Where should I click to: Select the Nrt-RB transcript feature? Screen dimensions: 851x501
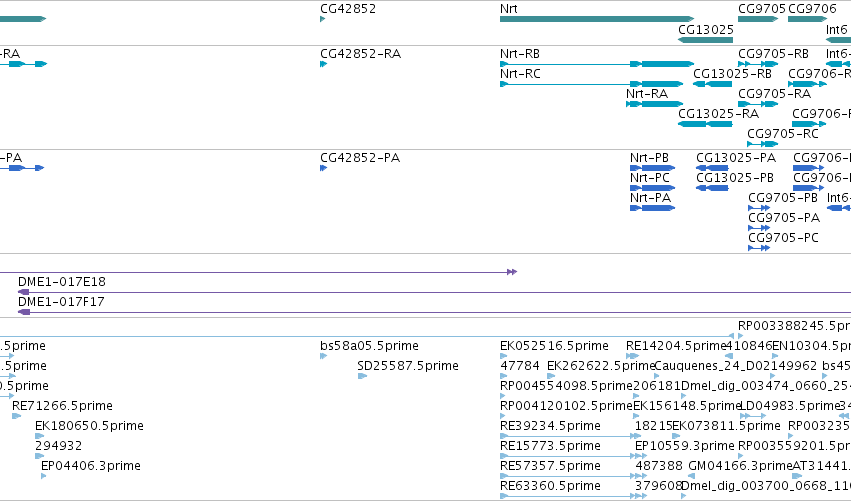(597, 64)
